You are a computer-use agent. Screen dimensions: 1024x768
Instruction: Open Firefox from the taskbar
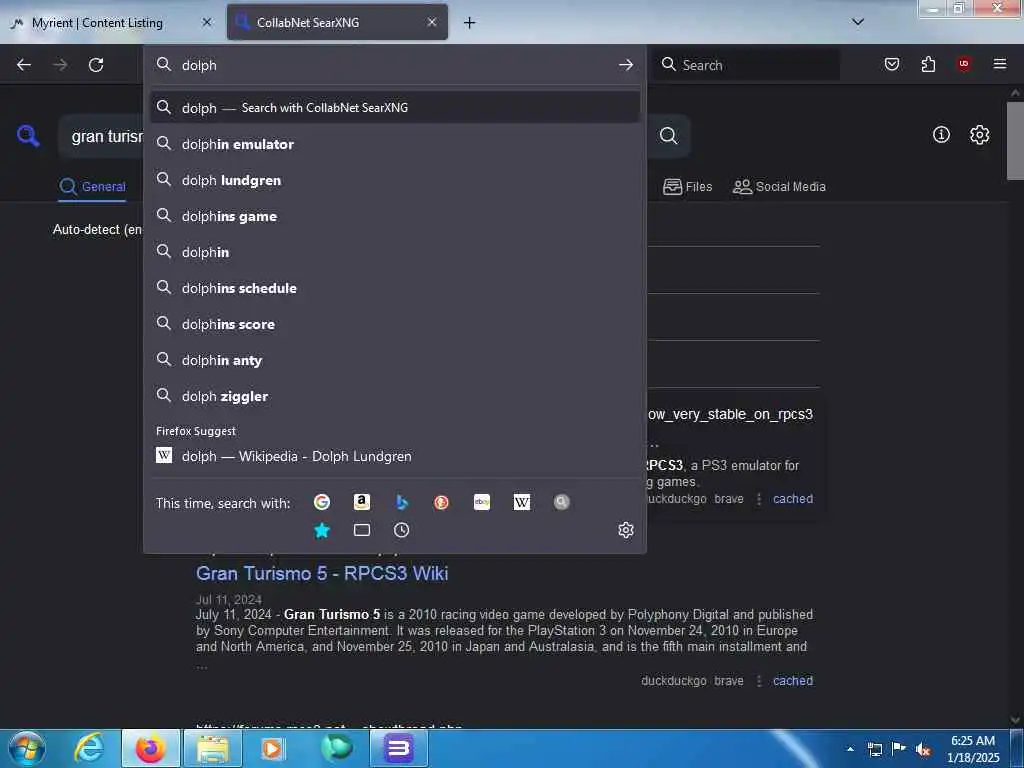(150, 748)
